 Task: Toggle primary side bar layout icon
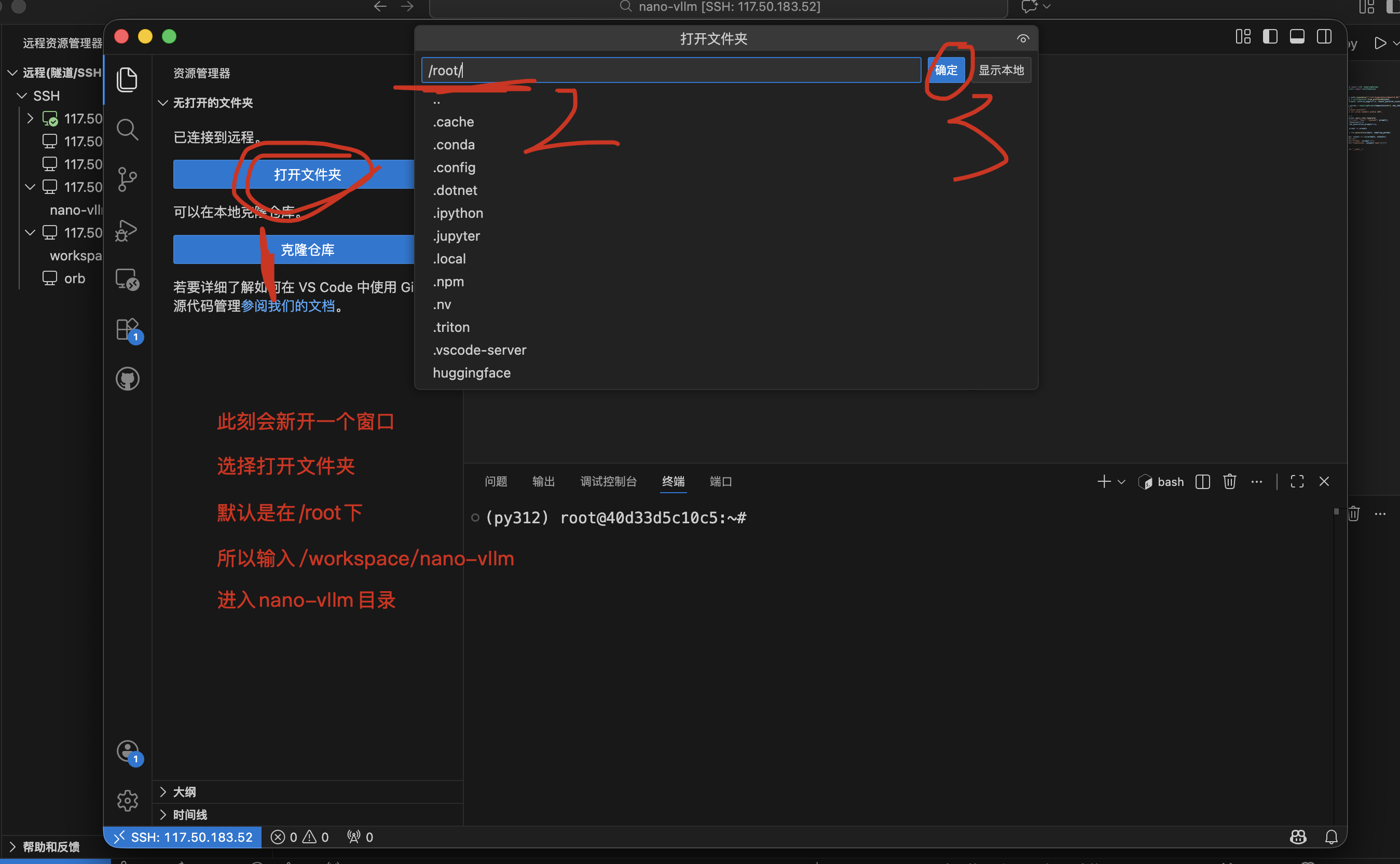pos(1270,37)
